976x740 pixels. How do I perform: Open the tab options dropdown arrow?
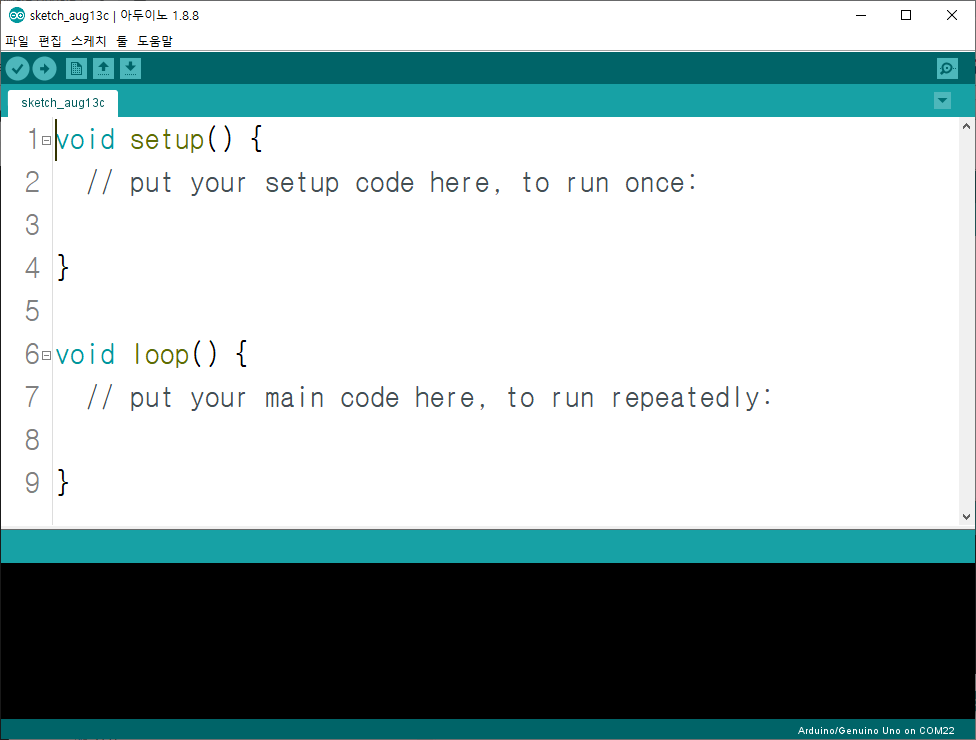pyautogui.click(x=942, y=101)
